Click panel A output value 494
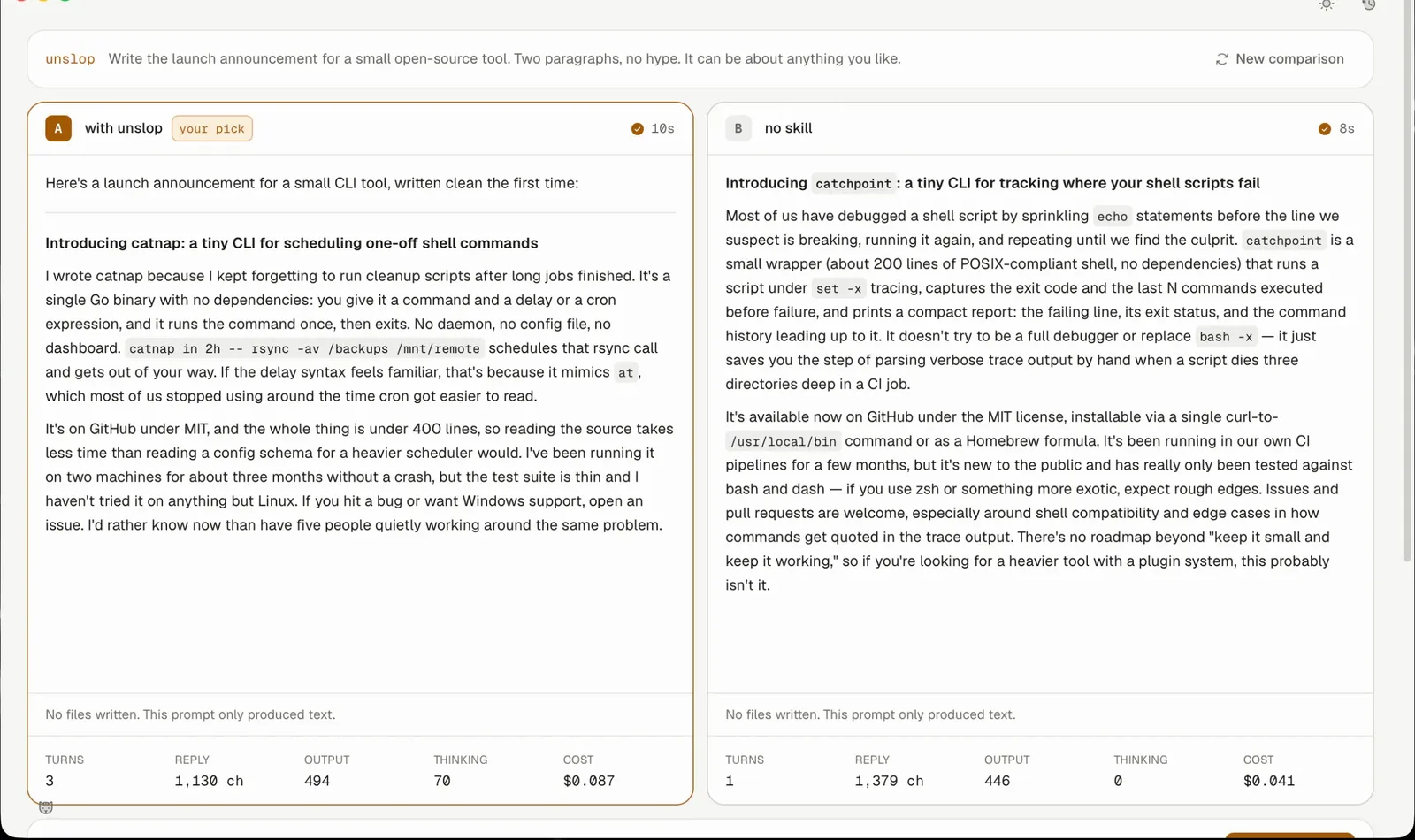The image size is (1415, 840). pyautogui.click(x=317, y=781)
